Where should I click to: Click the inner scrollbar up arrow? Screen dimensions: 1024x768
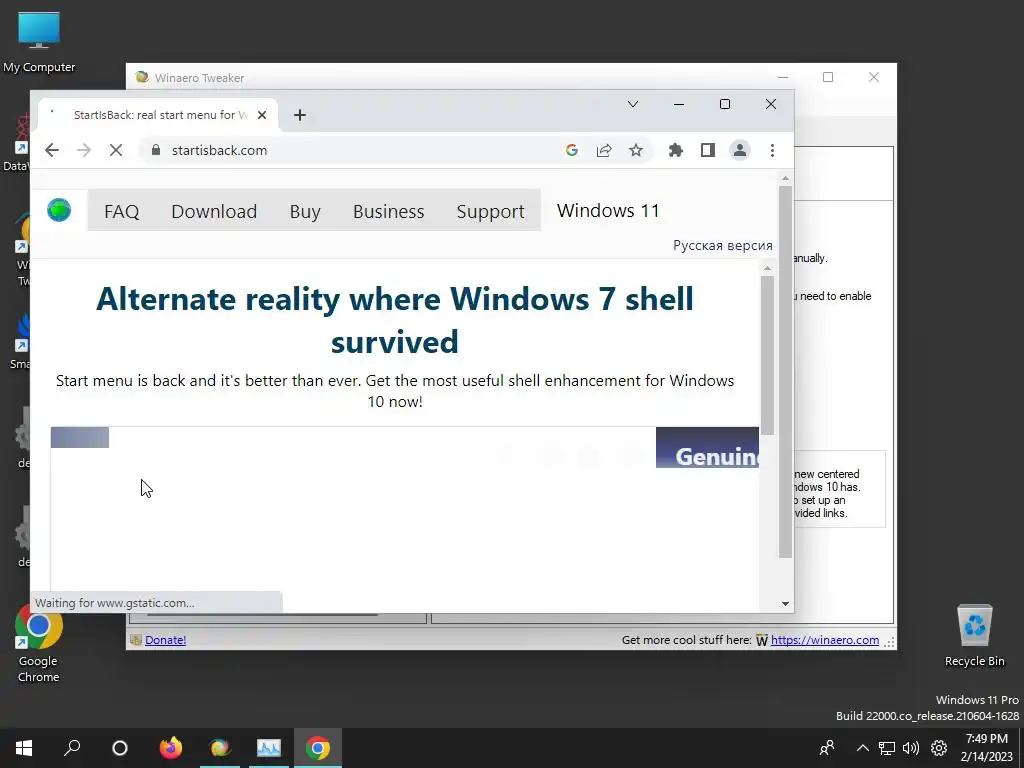[x=767, y=268]
